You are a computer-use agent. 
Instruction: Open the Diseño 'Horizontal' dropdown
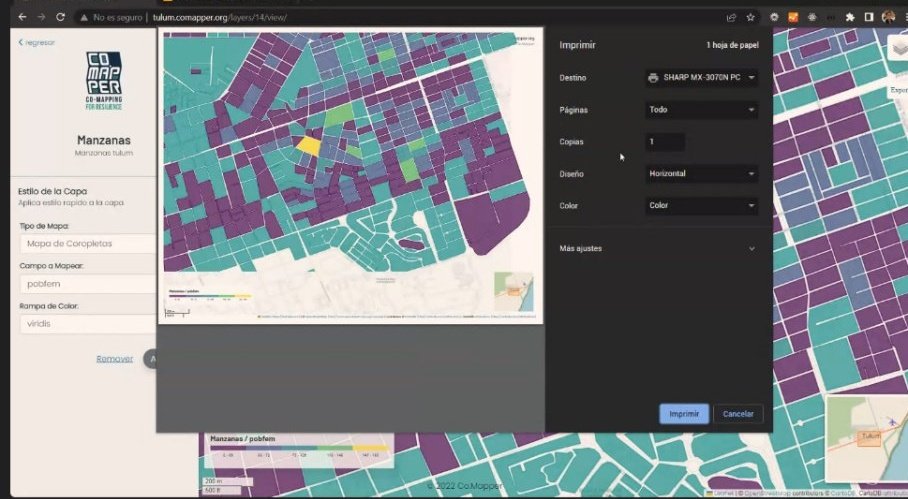point(701,174)
